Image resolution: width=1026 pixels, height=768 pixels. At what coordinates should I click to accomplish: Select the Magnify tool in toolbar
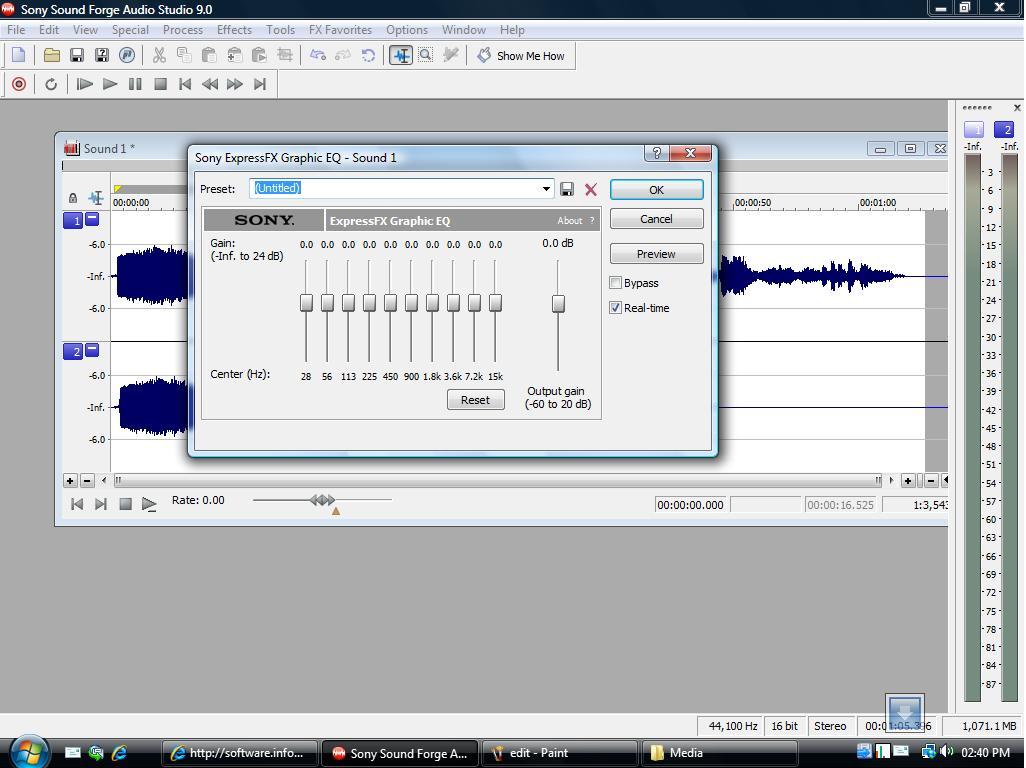pyautogui.click(x=425, y=56)
